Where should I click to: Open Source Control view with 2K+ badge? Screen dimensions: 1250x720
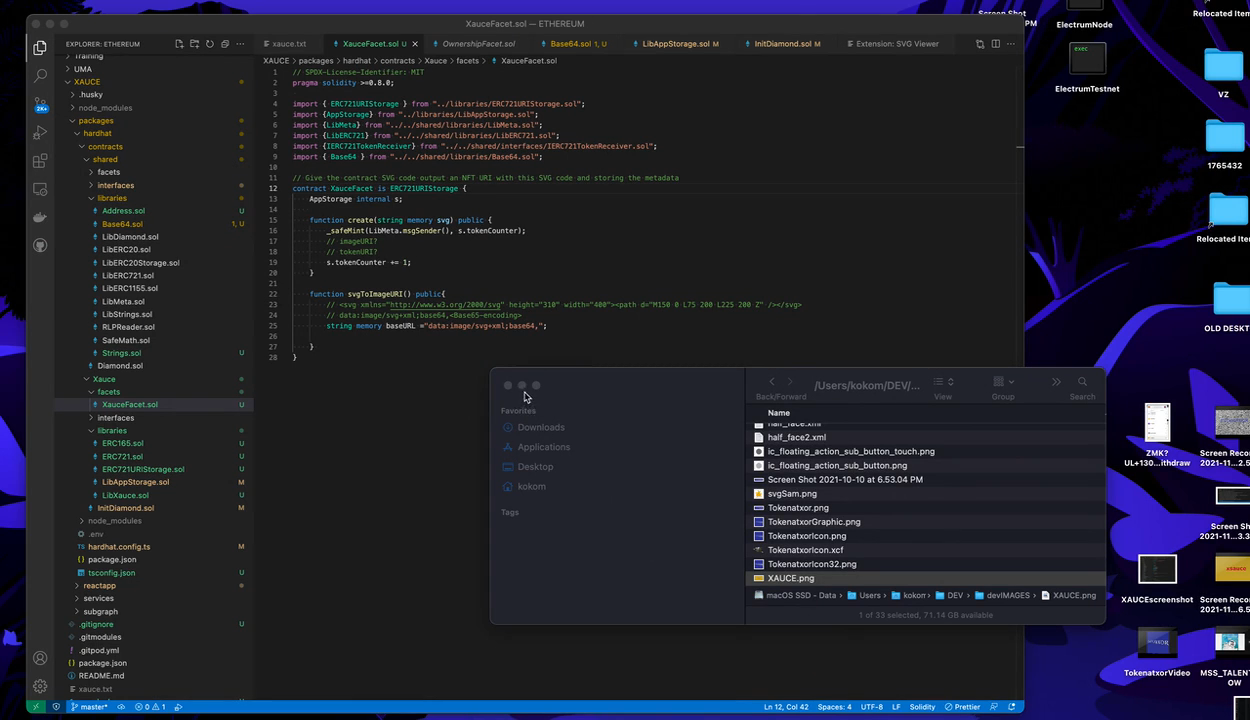coord(40,104)
